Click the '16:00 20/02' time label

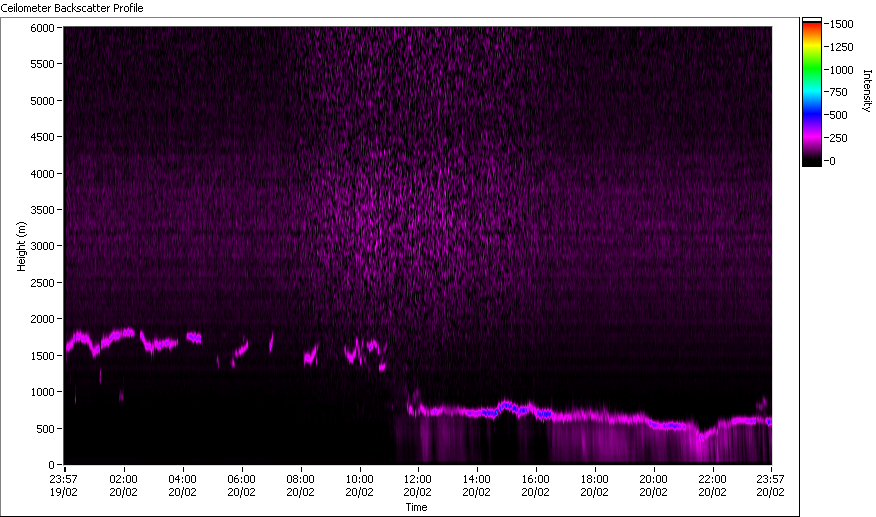coord(536,485)
